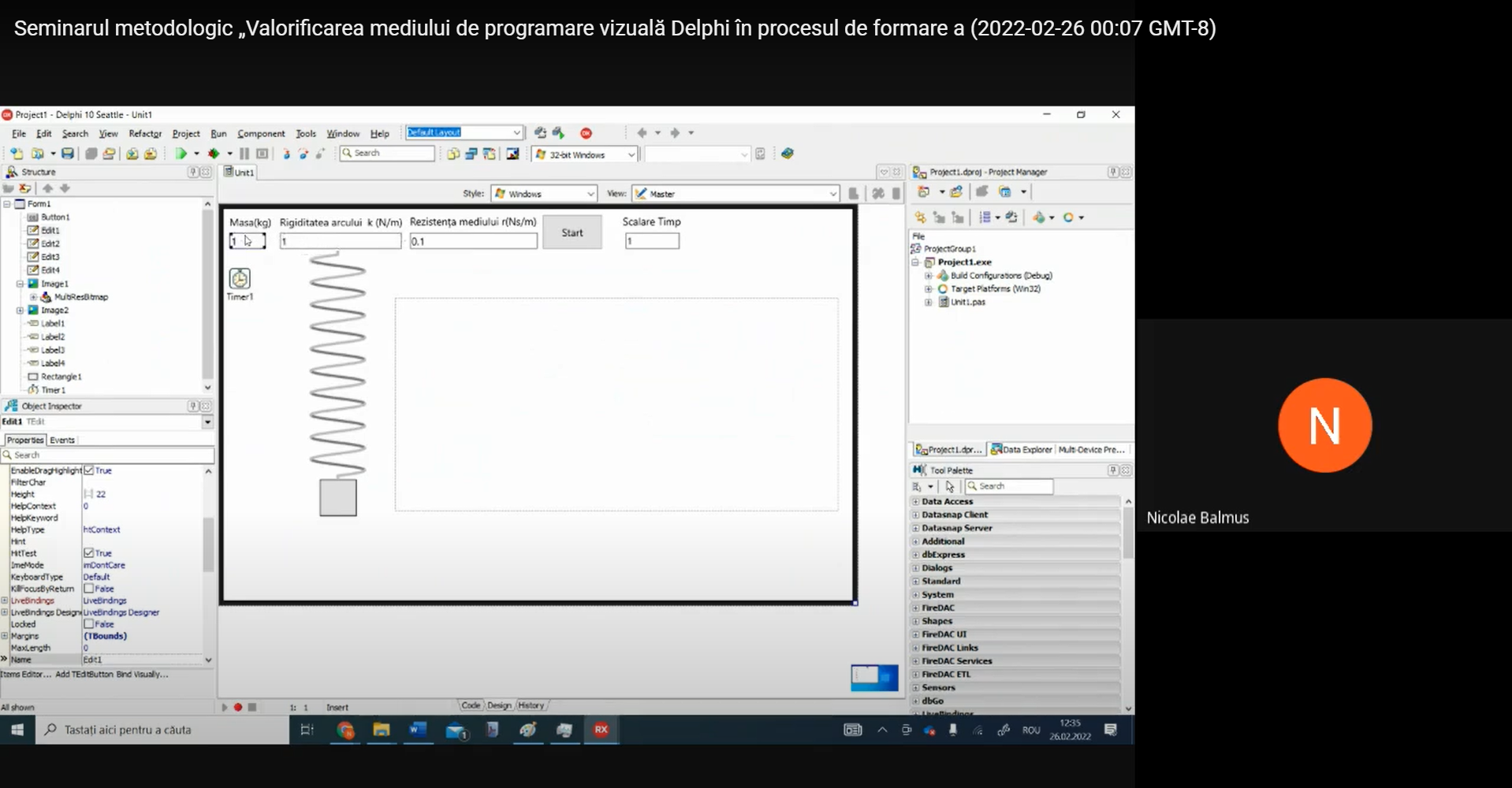Toggle the EnableDragHighlight checkbox
The height and width of the screenshot is (788, 1512).
(x=89, y=470)
